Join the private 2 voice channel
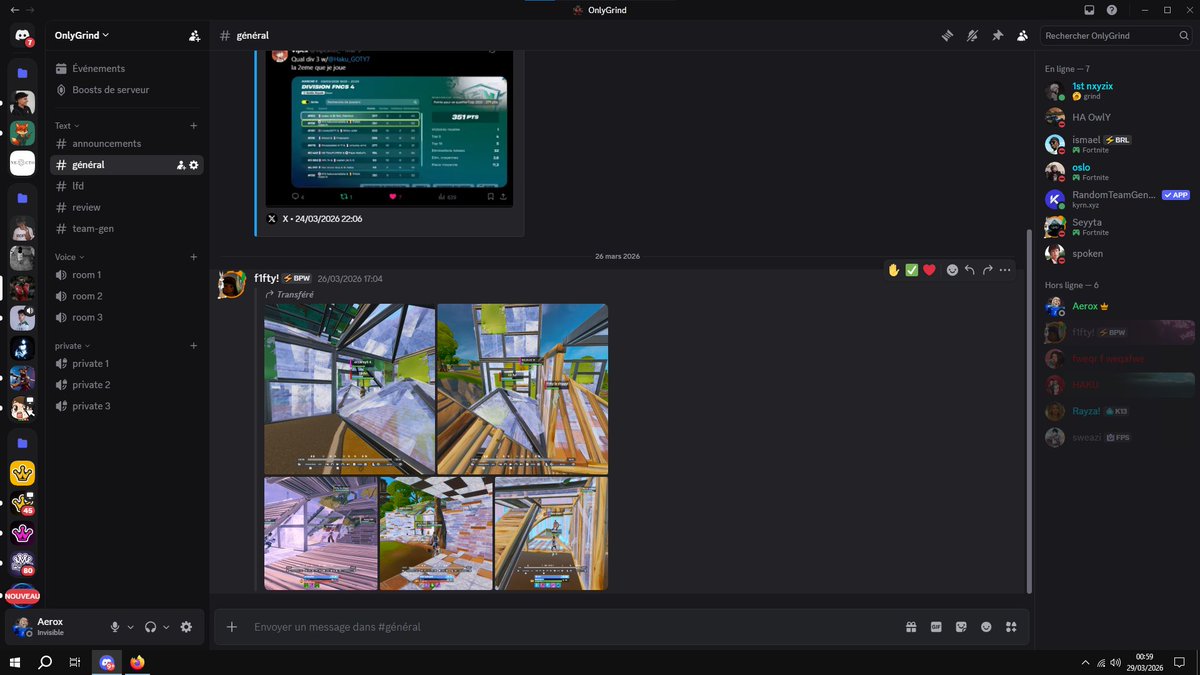The width and height of the screenshot is (1200, 675). (127, 385)
